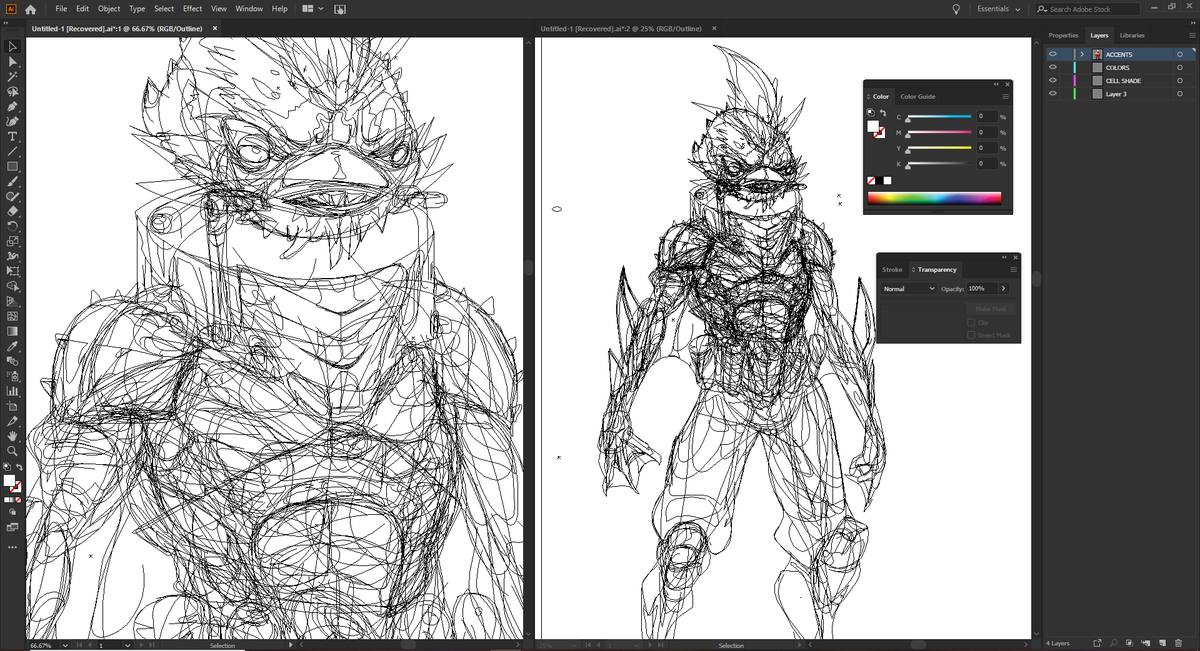Click target circle of COLORS layer
The image size is (1200, 651).
pos(1180,67)
